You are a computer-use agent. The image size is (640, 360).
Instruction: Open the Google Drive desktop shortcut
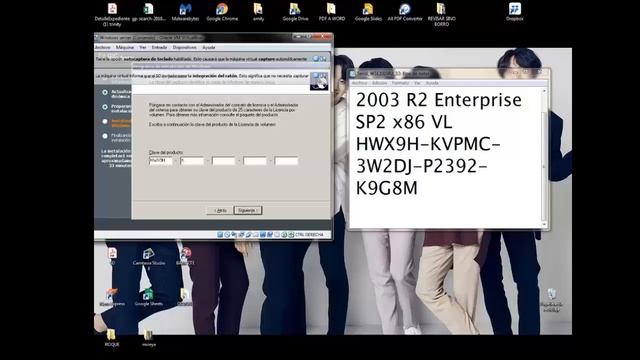[295, 12]
